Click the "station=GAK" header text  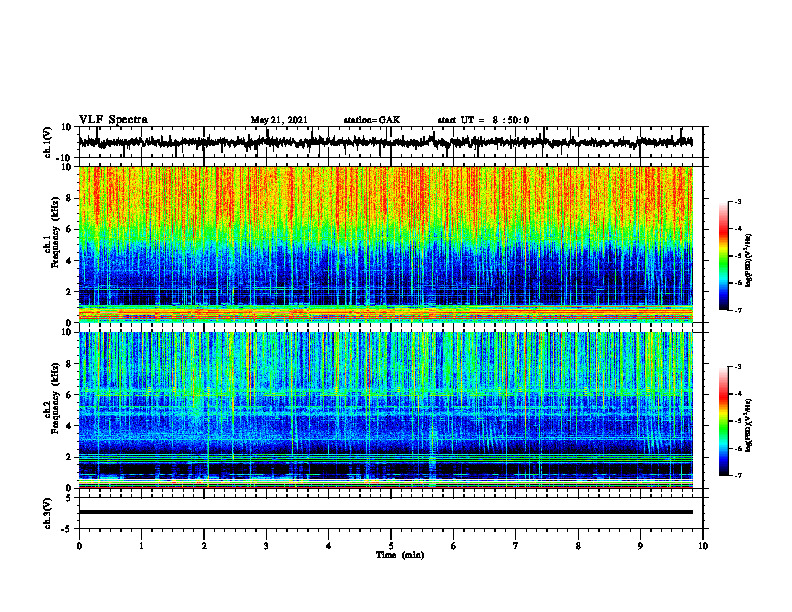click(372, 120)
